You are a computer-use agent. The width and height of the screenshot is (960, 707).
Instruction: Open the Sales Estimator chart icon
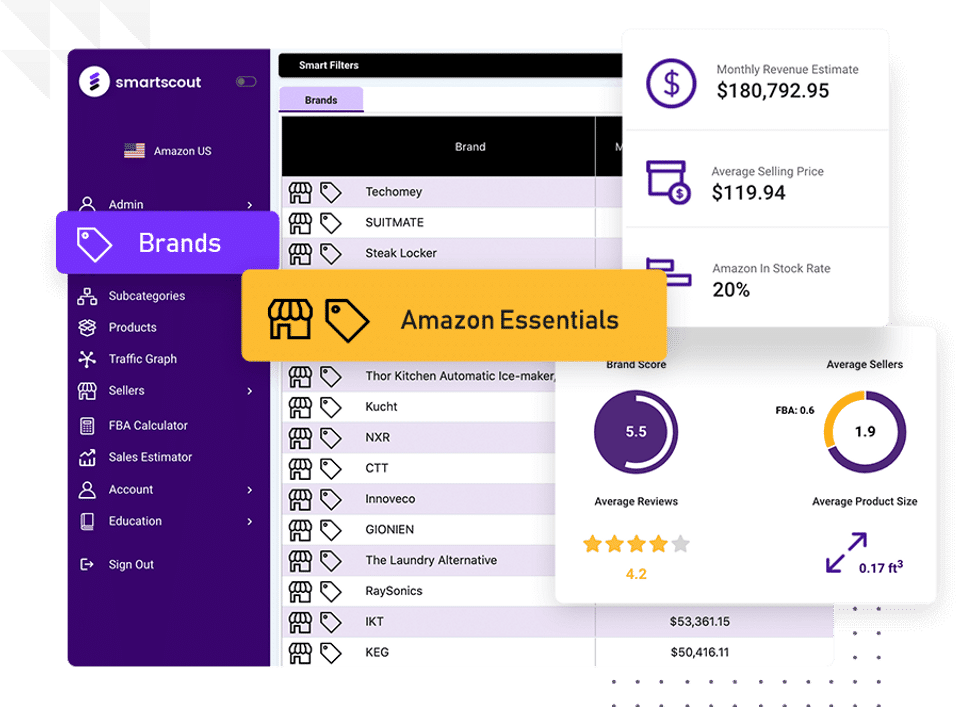coord(87,457)
